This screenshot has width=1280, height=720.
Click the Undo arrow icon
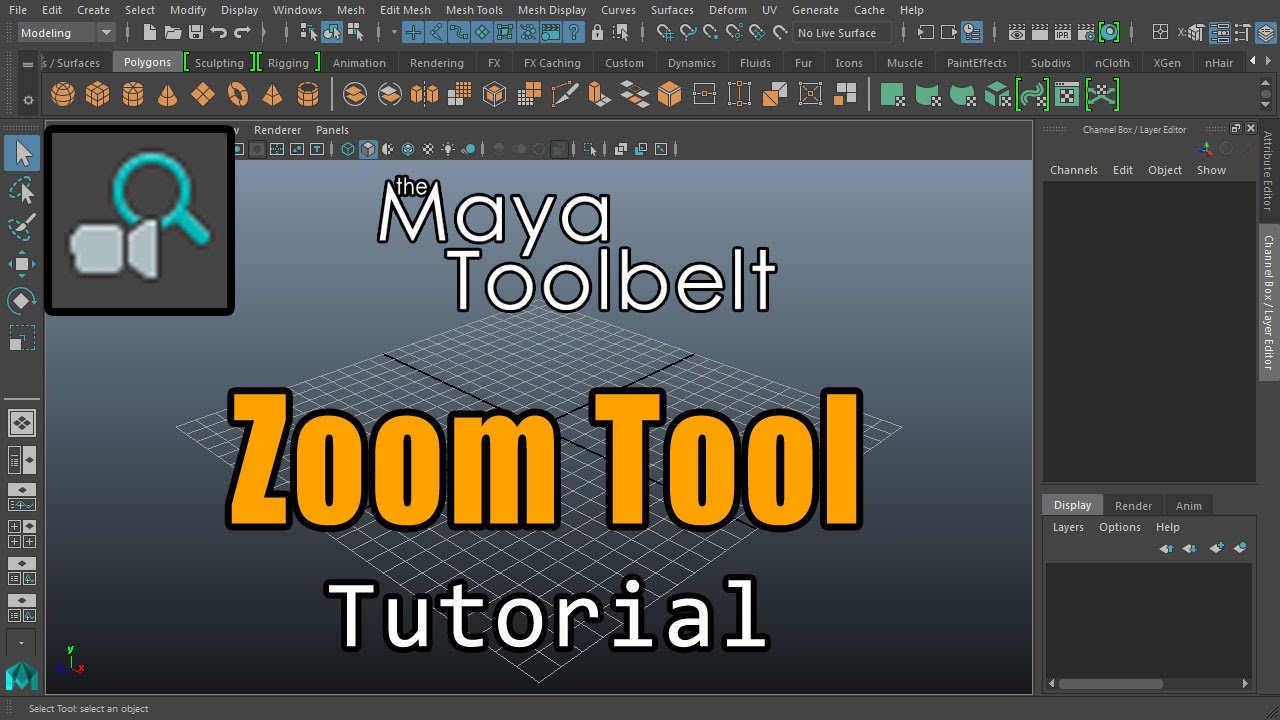click(x=218, y=33)
